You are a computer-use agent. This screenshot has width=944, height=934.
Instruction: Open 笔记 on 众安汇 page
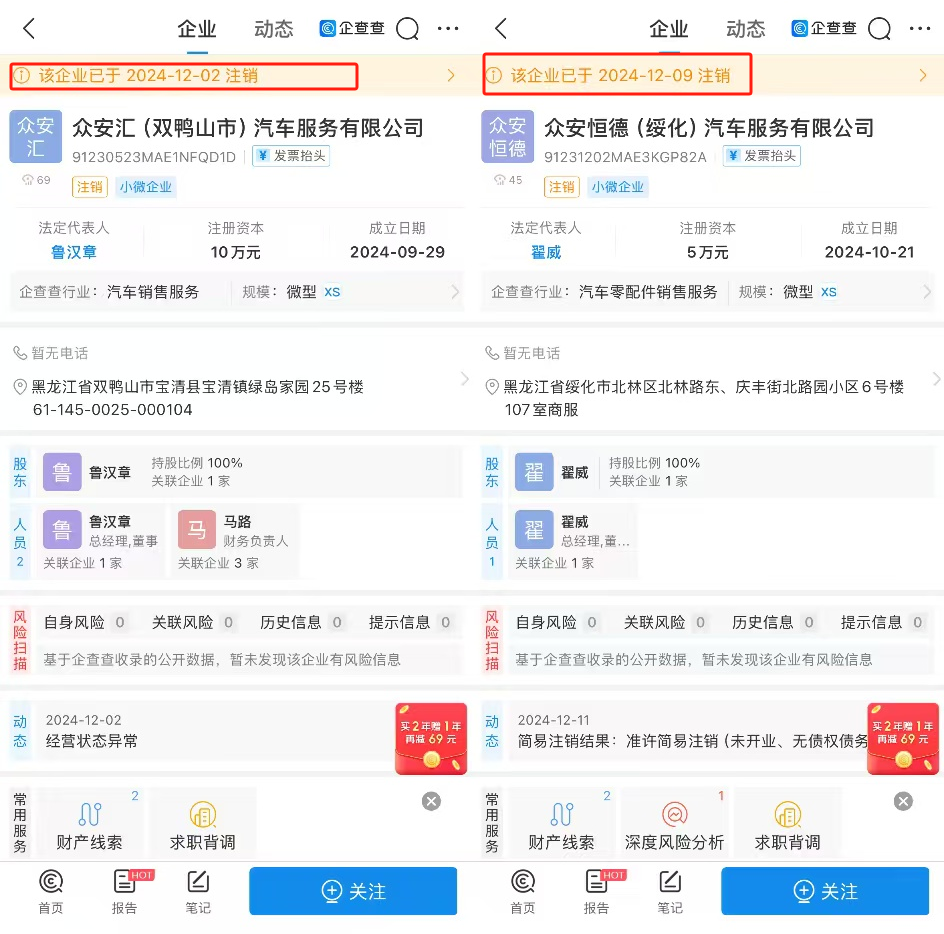point(198,892)
